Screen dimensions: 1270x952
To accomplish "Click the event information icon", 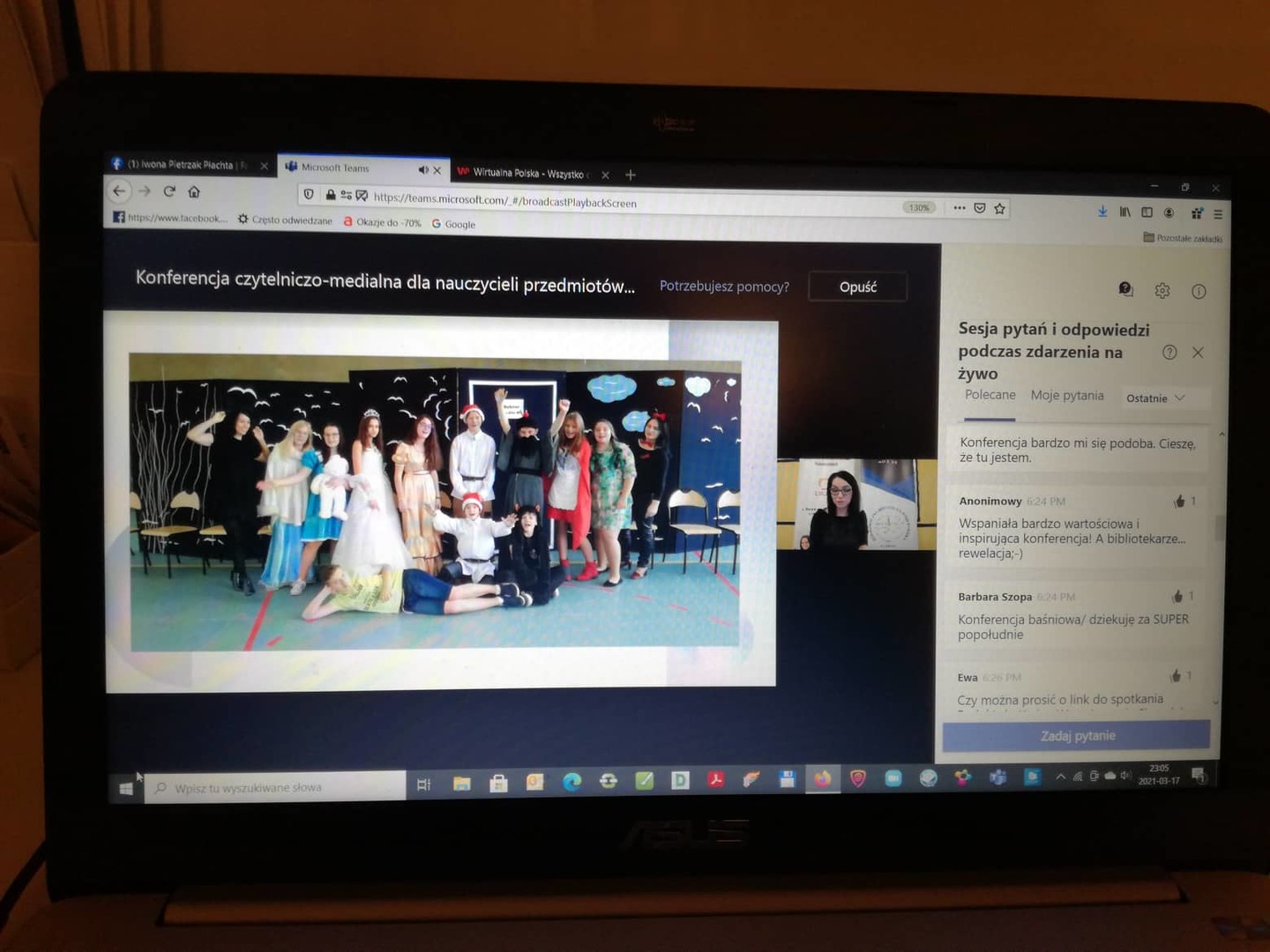I will point(1199,292).
